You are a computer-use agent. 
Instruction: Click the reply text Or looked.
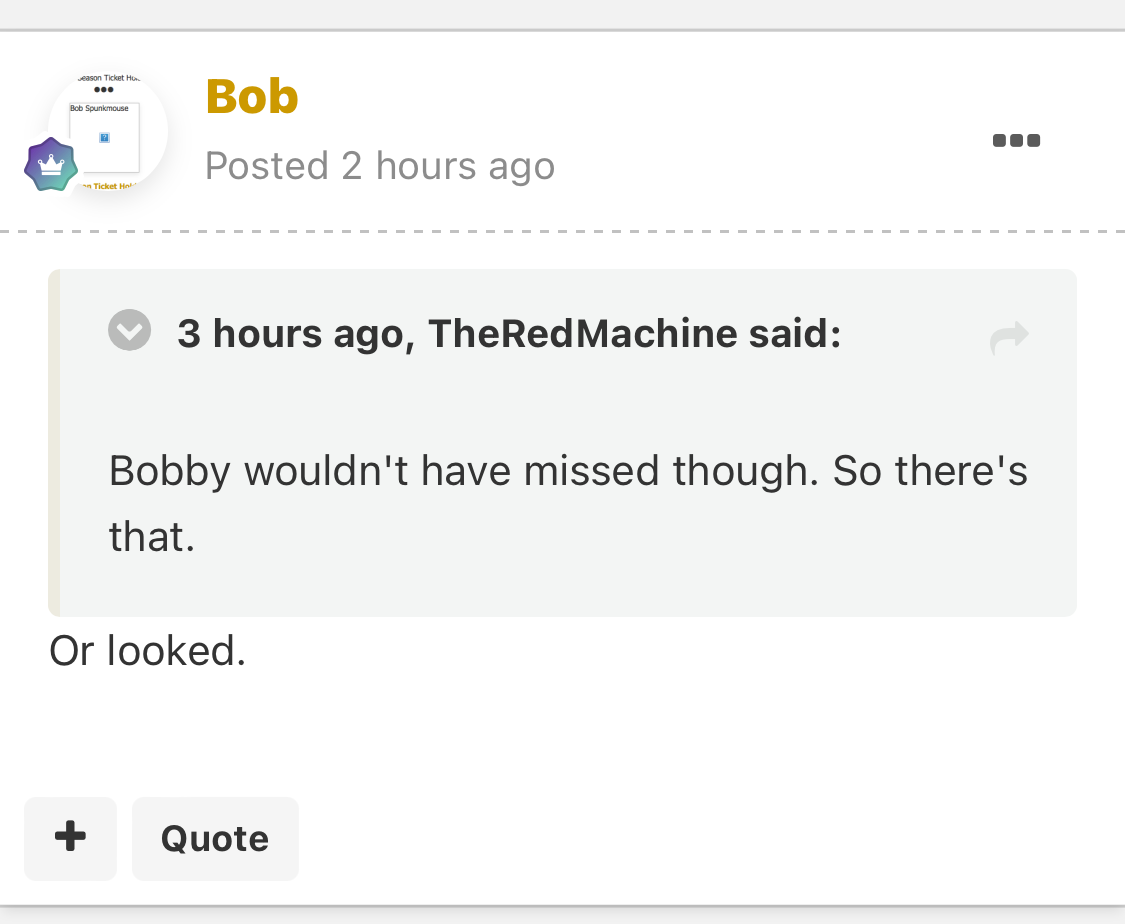click(x=148, y=651)
